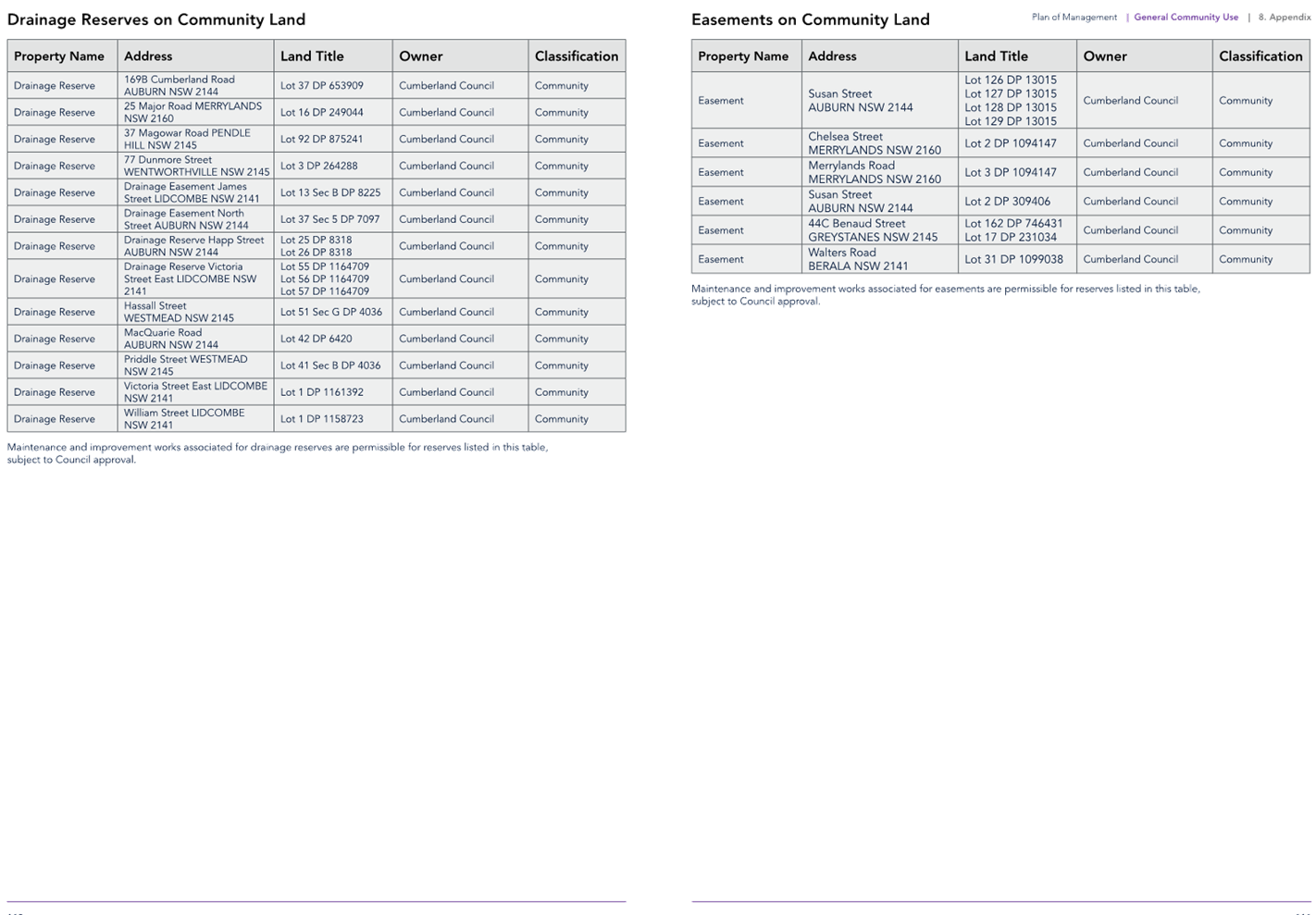Click the 'Classification' header in the Easements table
Screen dimensions: 1316x915
[x=1260, y=56]
